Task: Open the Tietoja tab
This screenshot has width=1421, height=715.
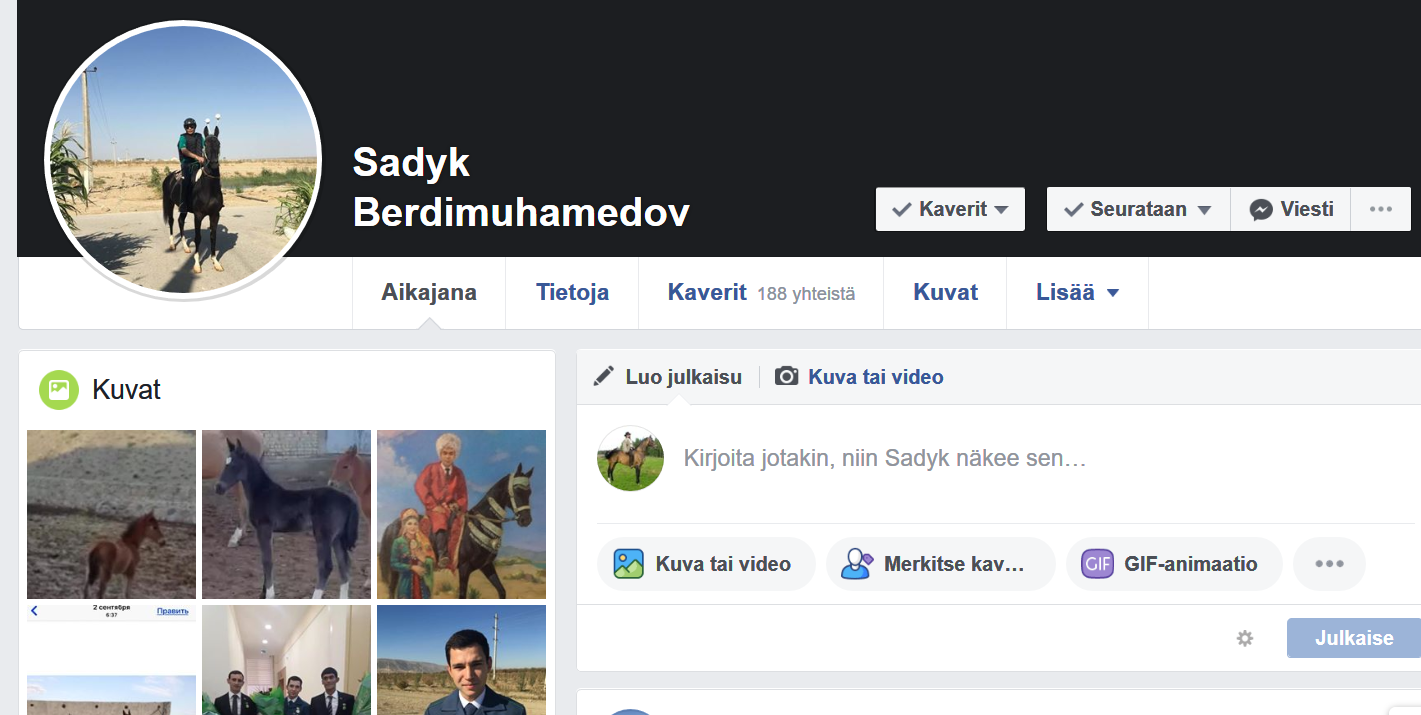Action: 572,293
